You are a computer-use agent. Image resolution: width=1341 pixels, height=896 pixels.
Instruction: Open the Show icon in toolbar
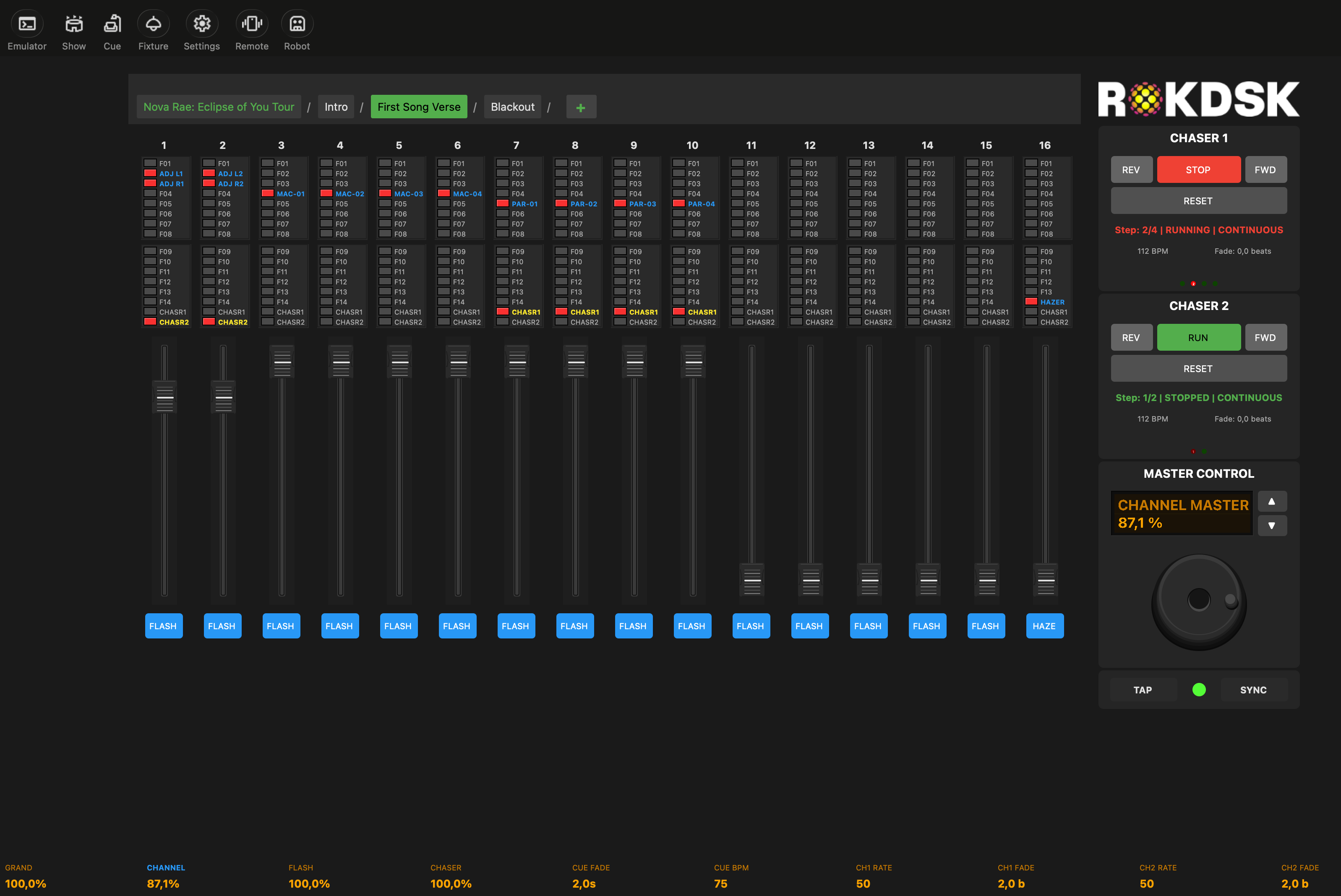[x=74, y=24]
